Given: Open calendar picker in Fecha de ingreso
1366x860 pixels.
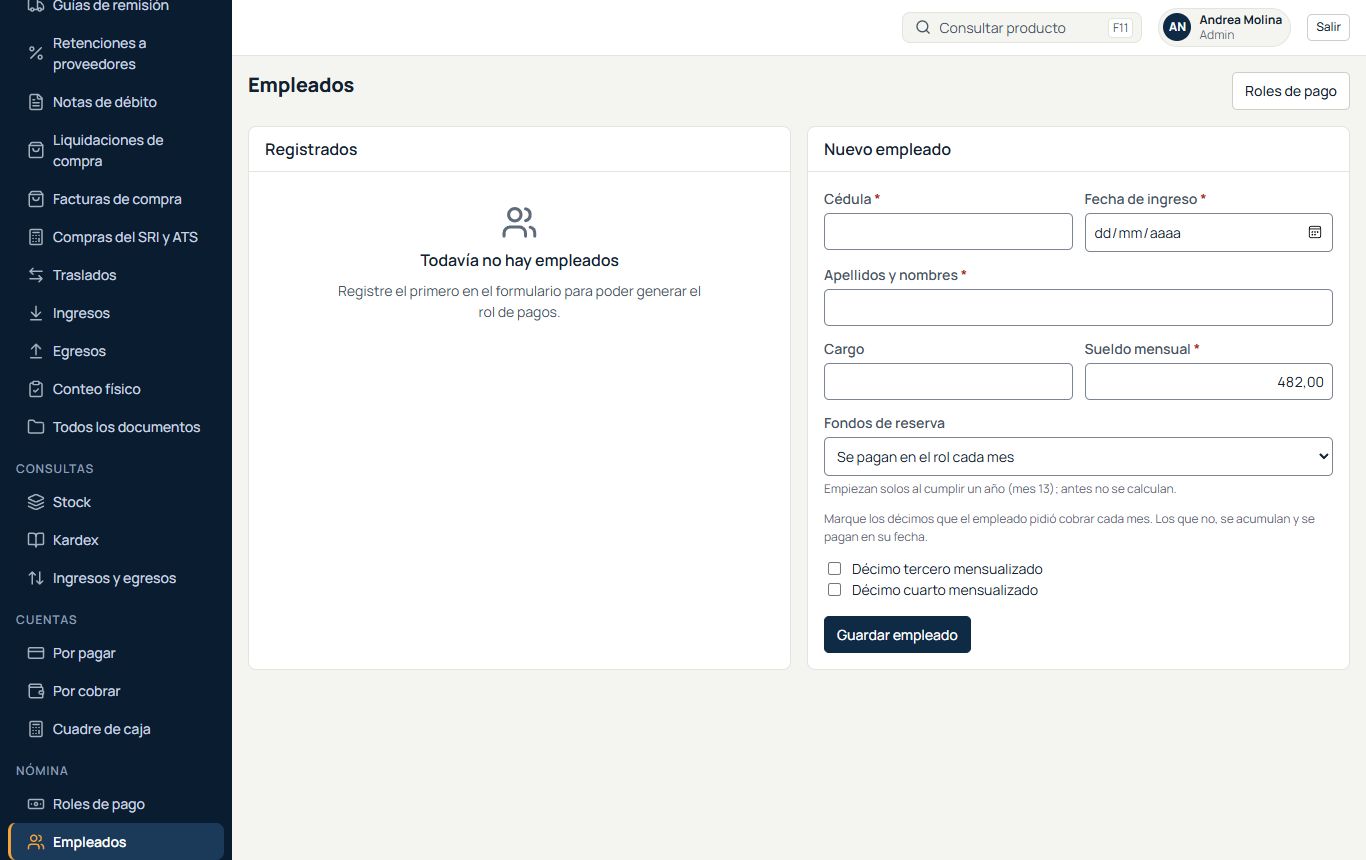Looking at the screenshot, I should click(x=1315, y=232).
